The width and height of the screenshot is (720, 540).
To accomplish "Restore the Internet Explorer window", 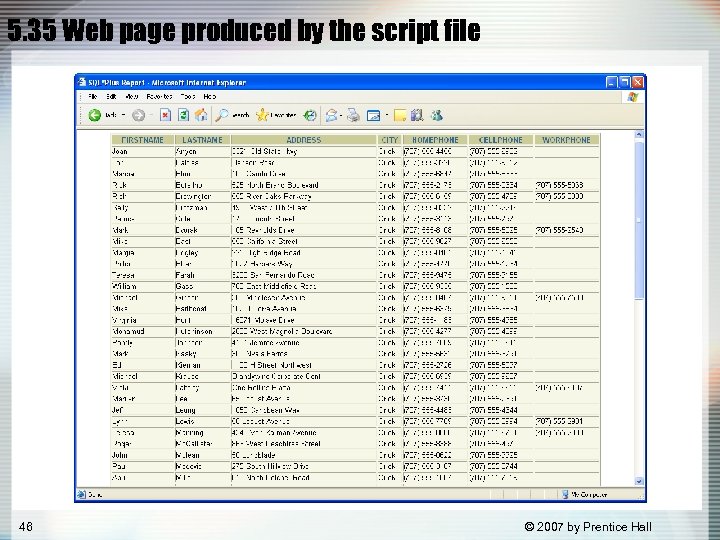I will (624, 82).
